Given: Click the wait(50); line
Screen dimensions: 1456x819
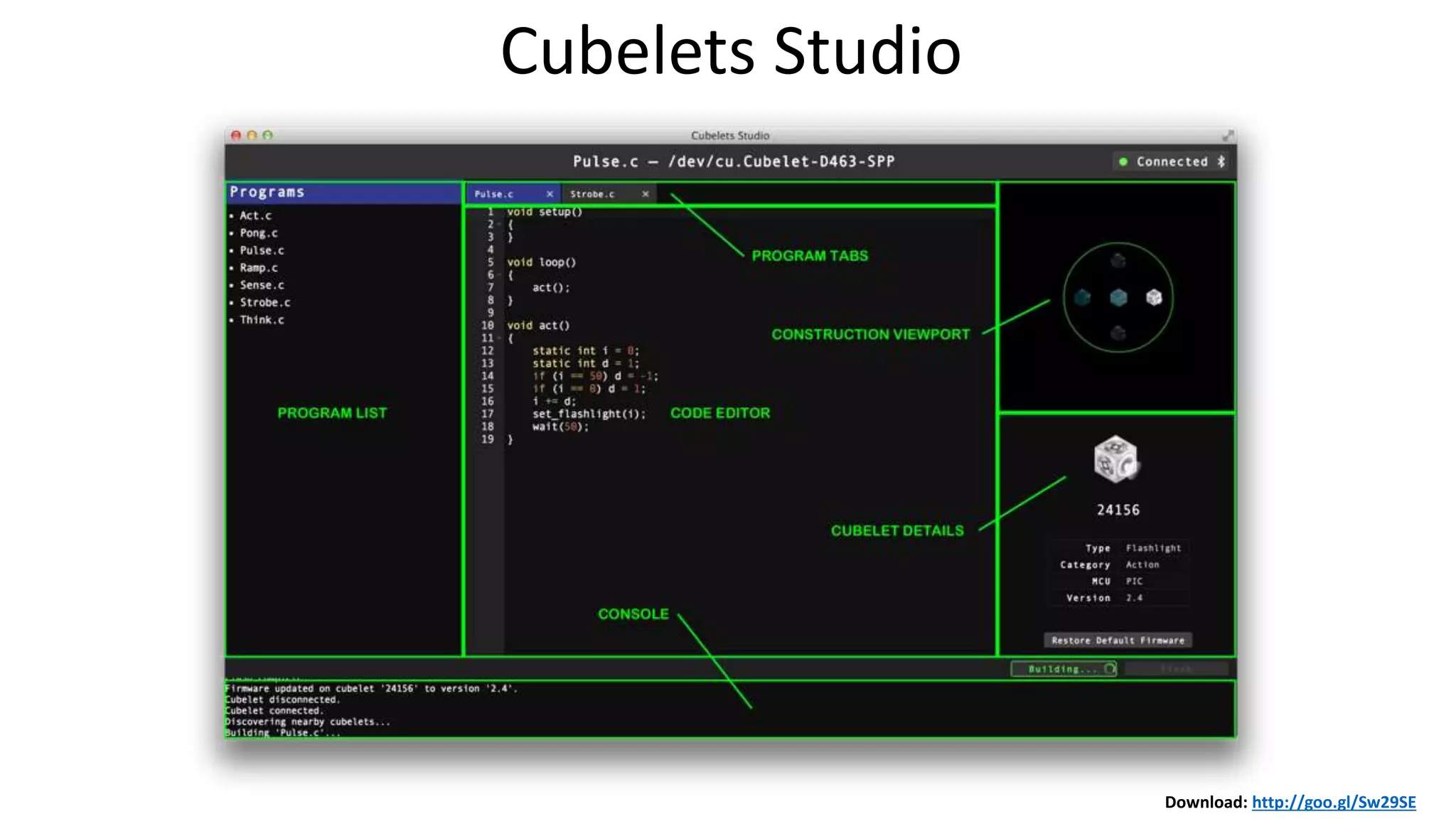Looking at the screenshot, I should (x=560, y=427).
